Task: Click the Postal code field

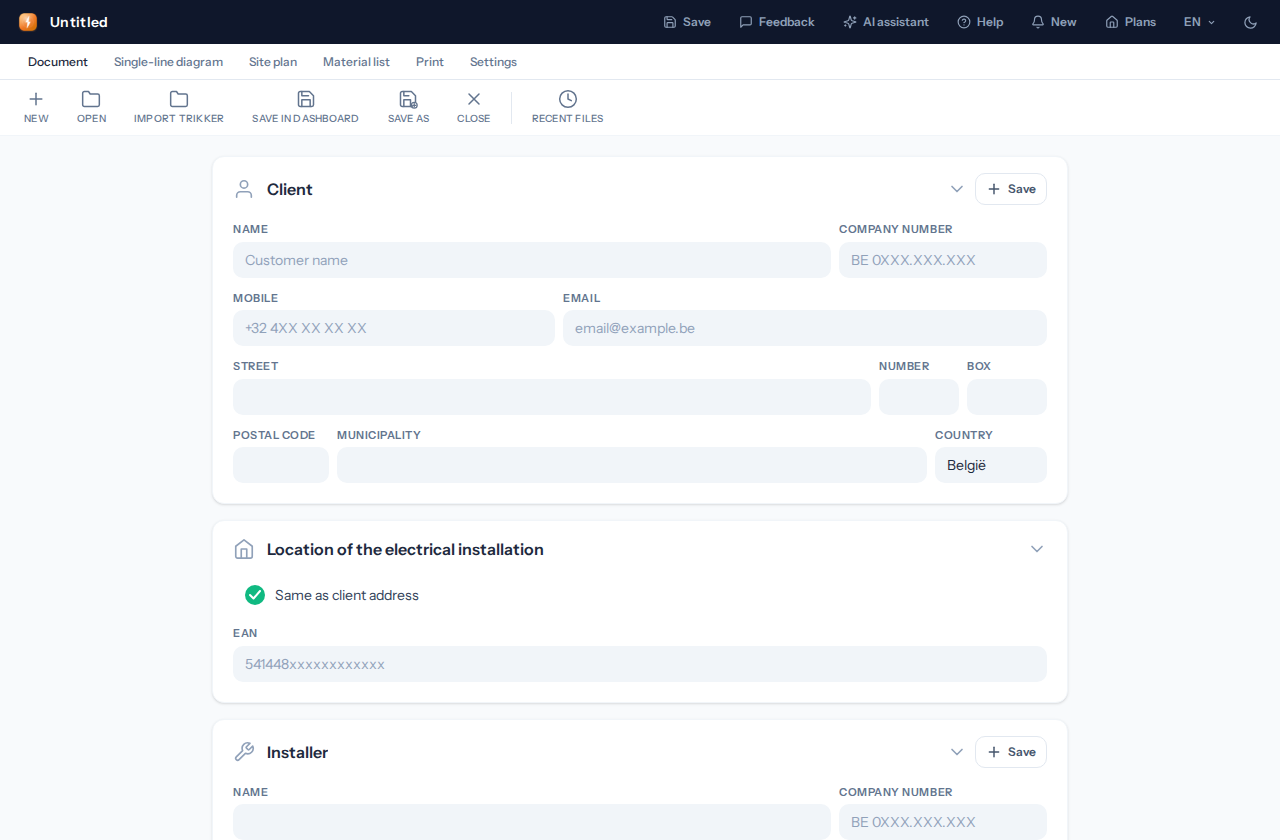Action: coord(281,465)
